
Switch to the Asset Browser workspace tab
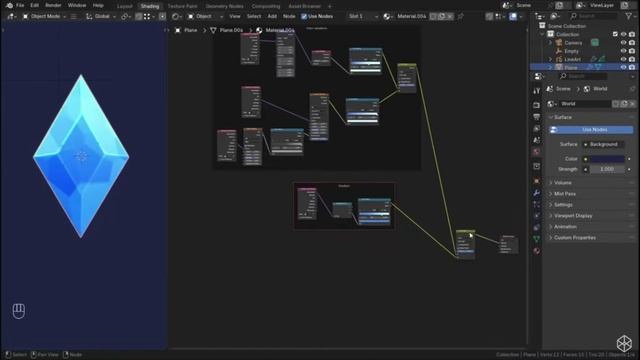pyautogui.click(x=304, y=6)
